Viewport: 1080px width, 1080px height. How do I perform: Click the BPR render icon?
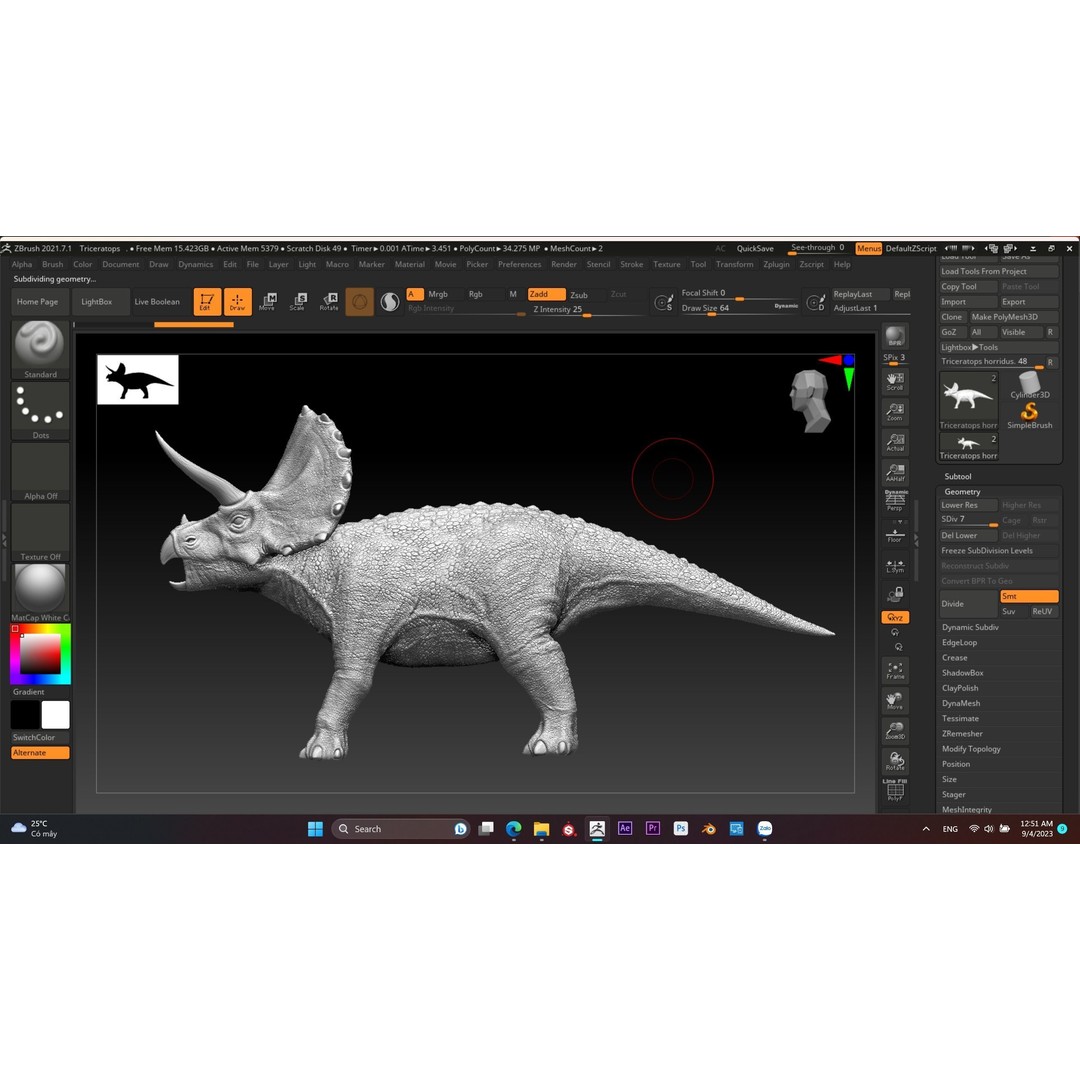coord(895,336)
